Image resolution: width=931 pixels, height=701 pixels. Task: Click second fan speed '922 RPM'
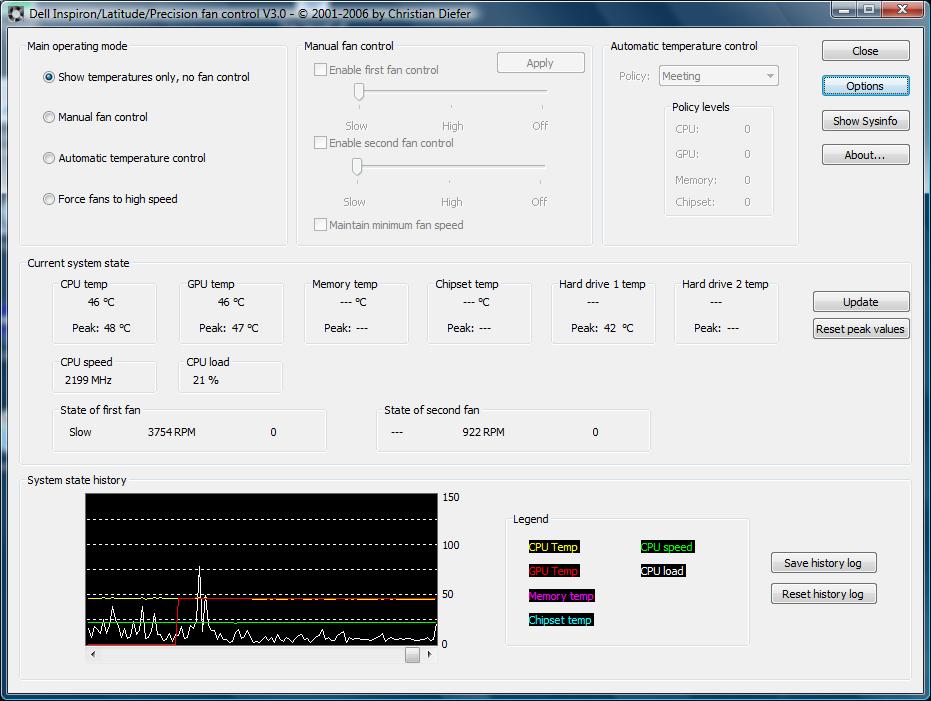pyautogui.click(x=483, y=432)
